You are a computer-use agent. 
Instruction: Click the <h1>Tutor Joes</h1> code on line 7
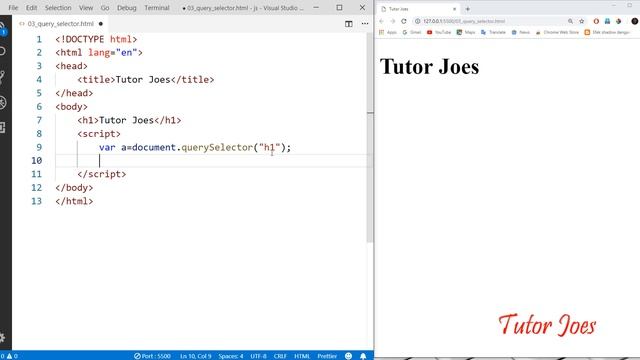coord(129,120)
